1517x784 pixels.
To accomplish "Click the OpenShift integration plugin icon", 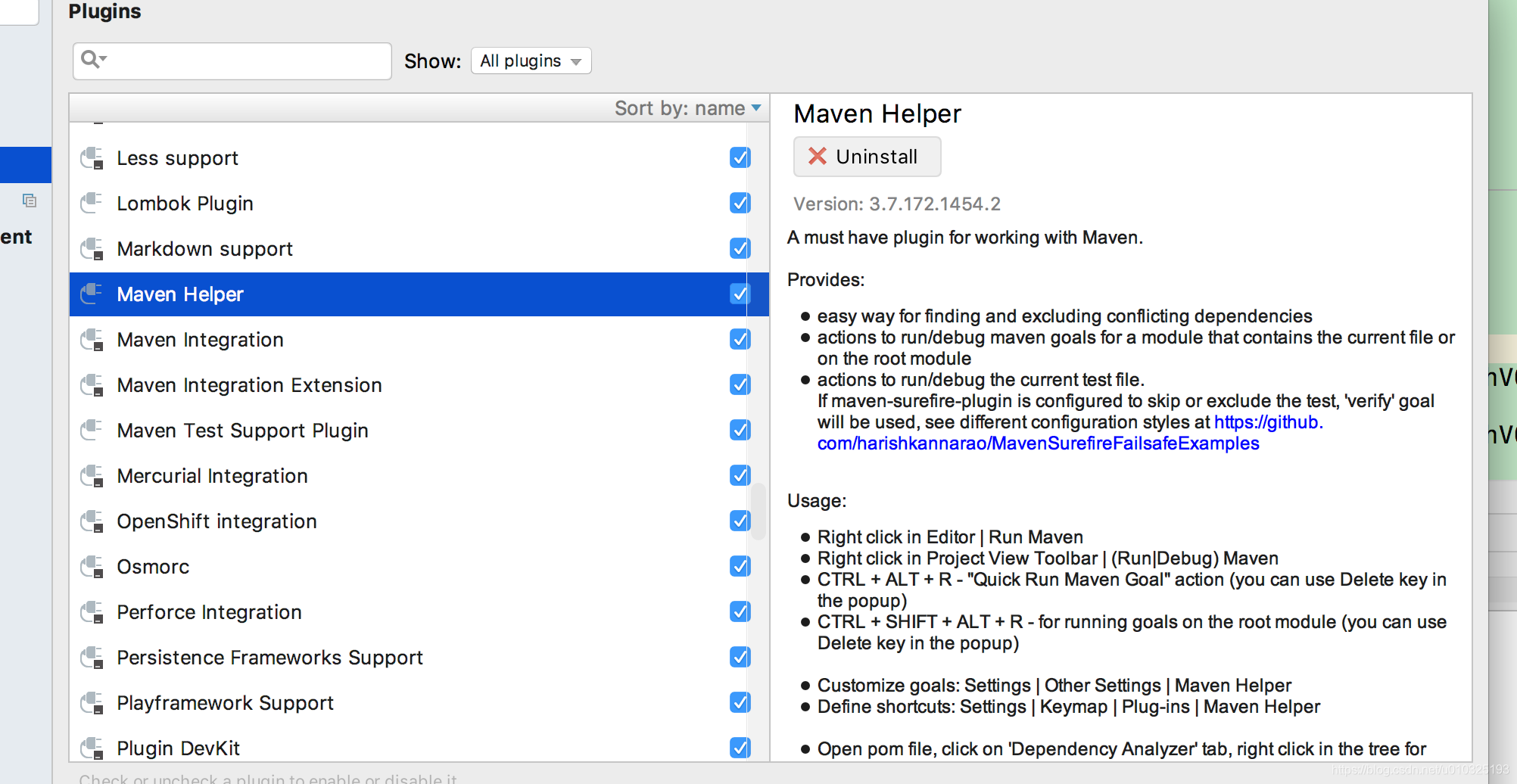I will [92, 521].
